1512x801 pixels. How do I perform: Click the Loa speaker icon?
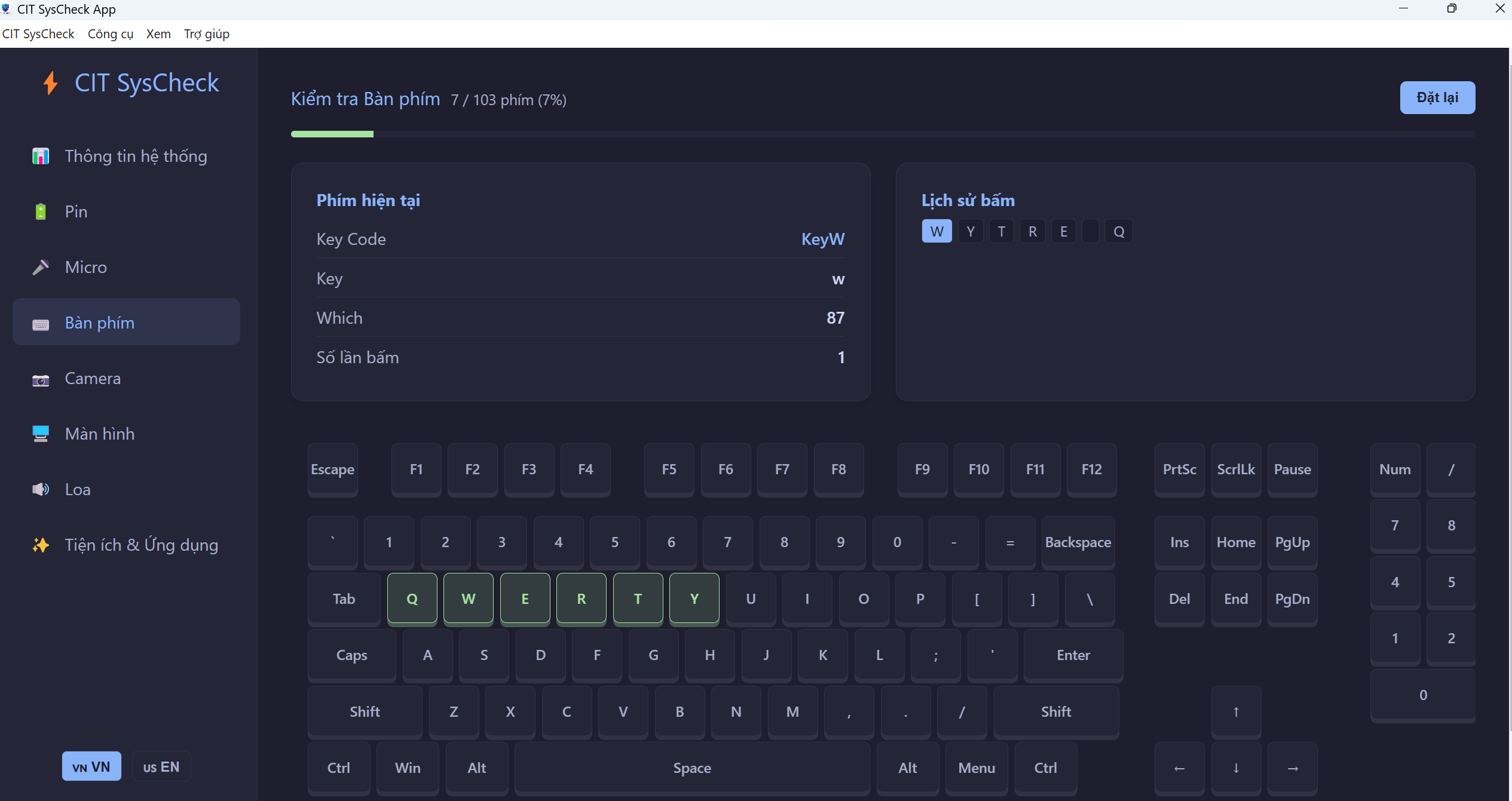(40, 489)
